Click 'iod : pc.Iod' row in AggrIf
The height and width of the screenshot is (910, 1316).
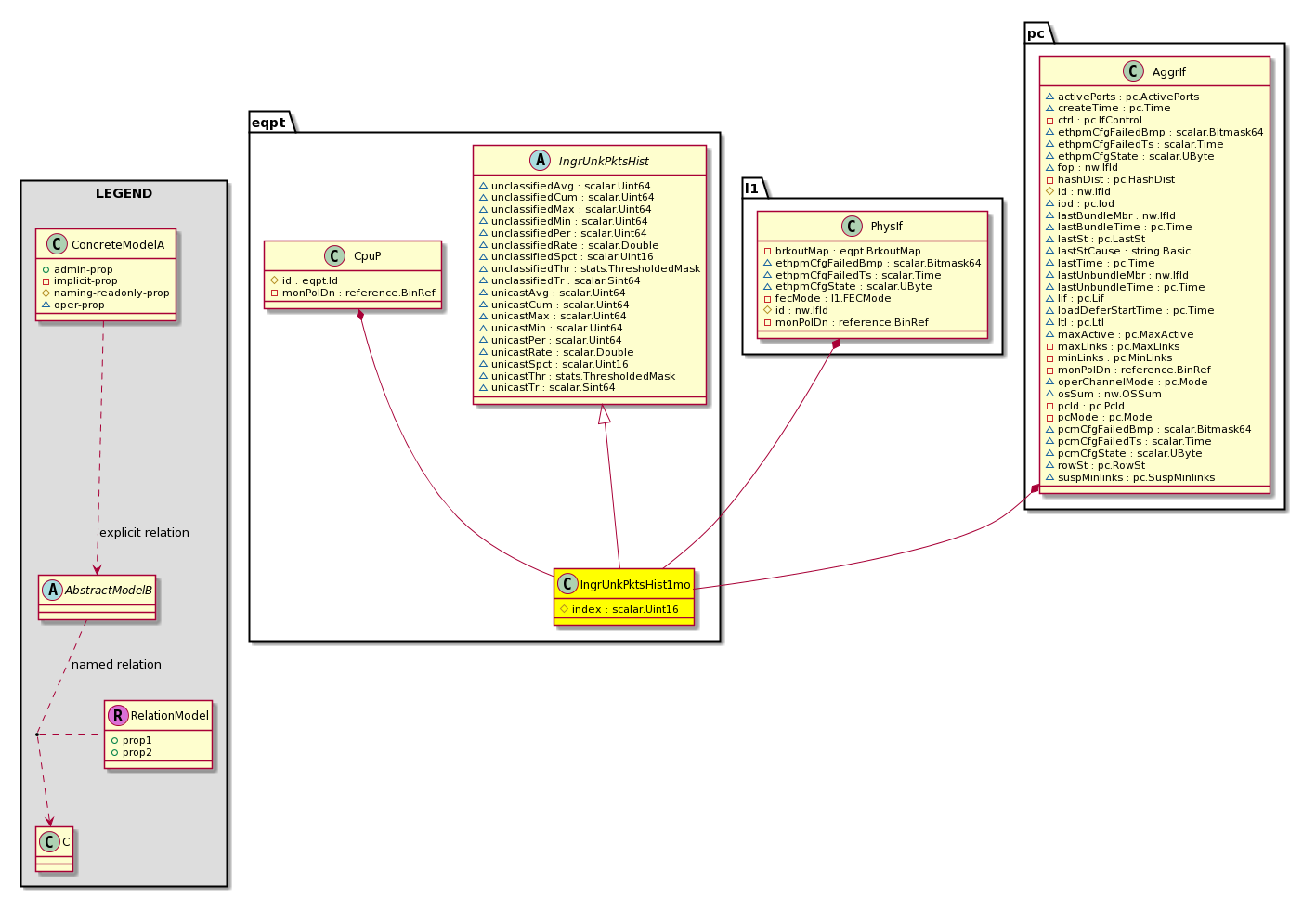tap(1086, 203)
